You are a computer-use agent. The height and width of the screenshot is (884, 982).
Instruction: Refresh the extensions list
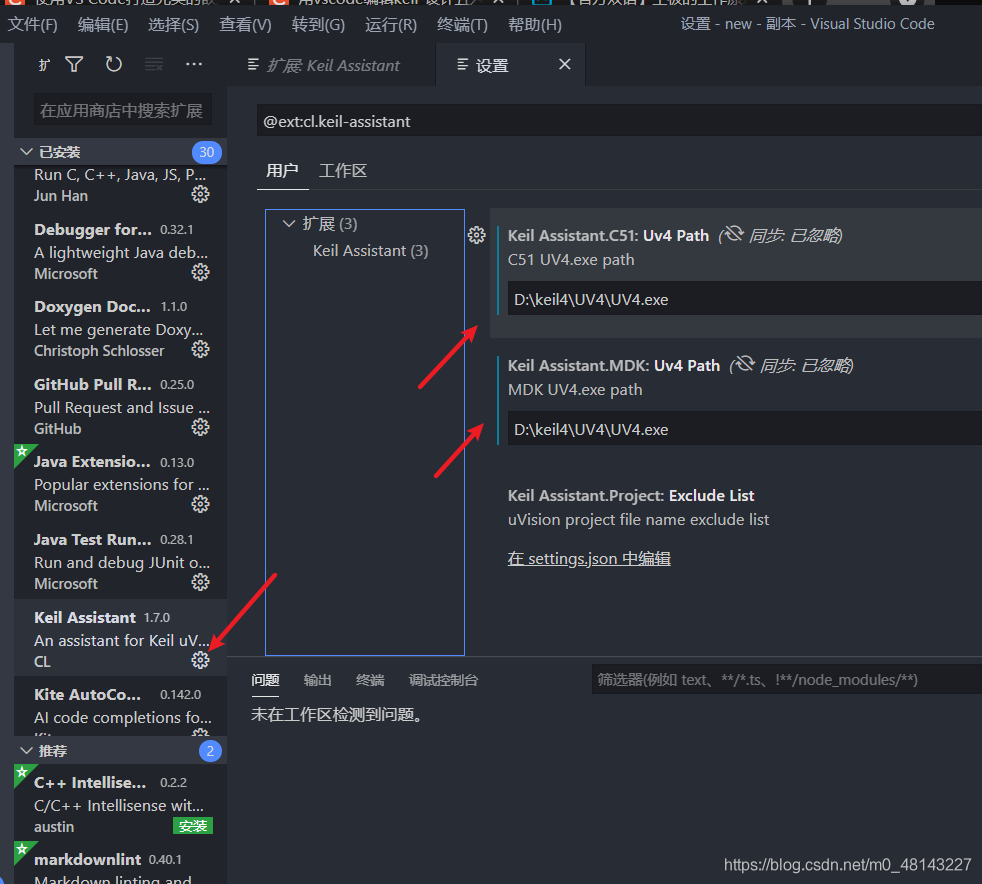113,64
